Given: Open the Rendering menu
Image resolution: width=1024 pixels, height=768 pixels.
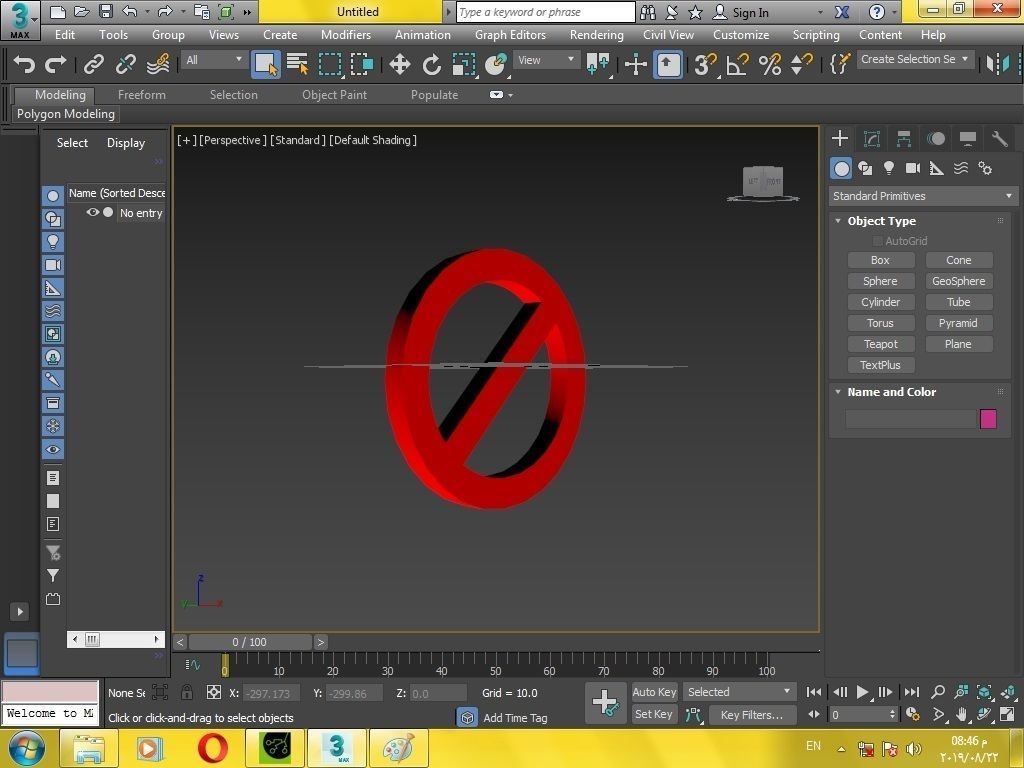Looking at the screenshot, I should point(596,35).
